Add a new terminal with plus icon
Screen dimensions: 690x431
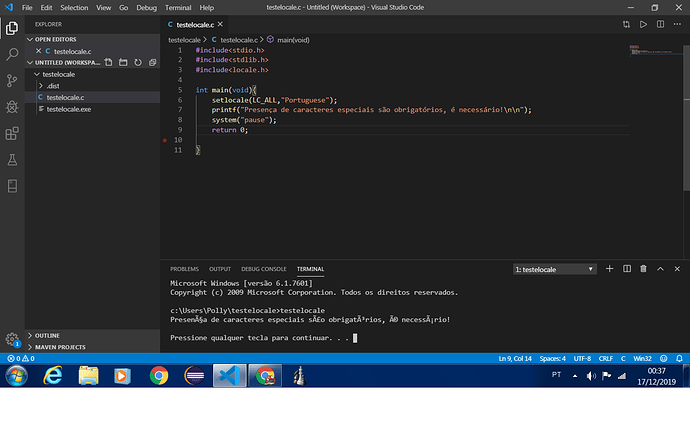point(609,269)
